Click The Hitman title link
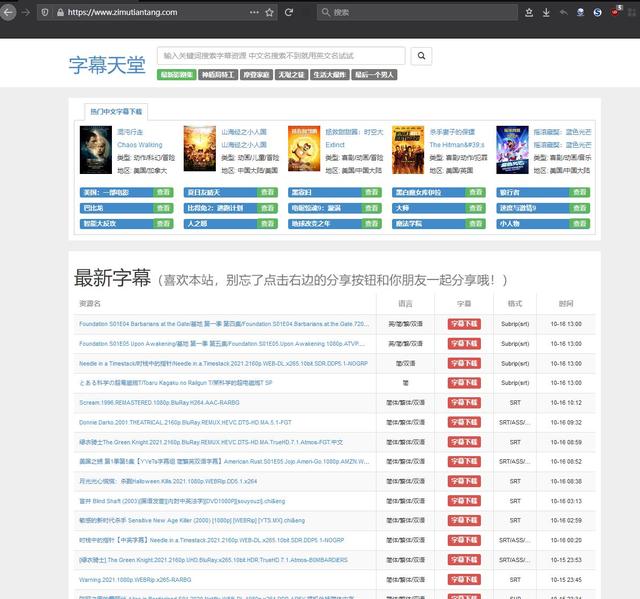This screenshot has height=599, width=640. 457,145
